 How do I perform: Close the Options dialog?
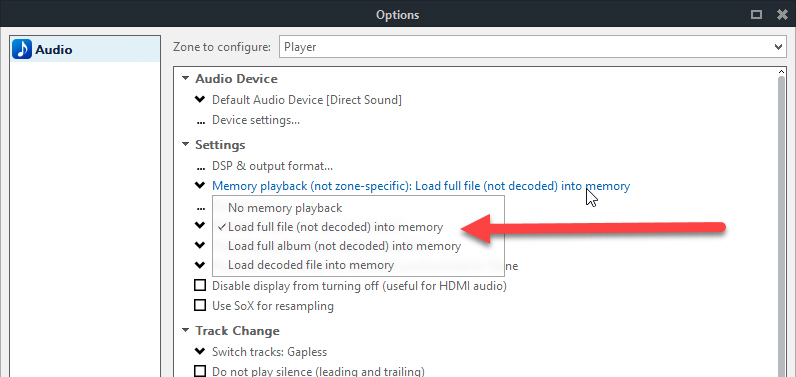pyautogui.click(x=782, y=14)
